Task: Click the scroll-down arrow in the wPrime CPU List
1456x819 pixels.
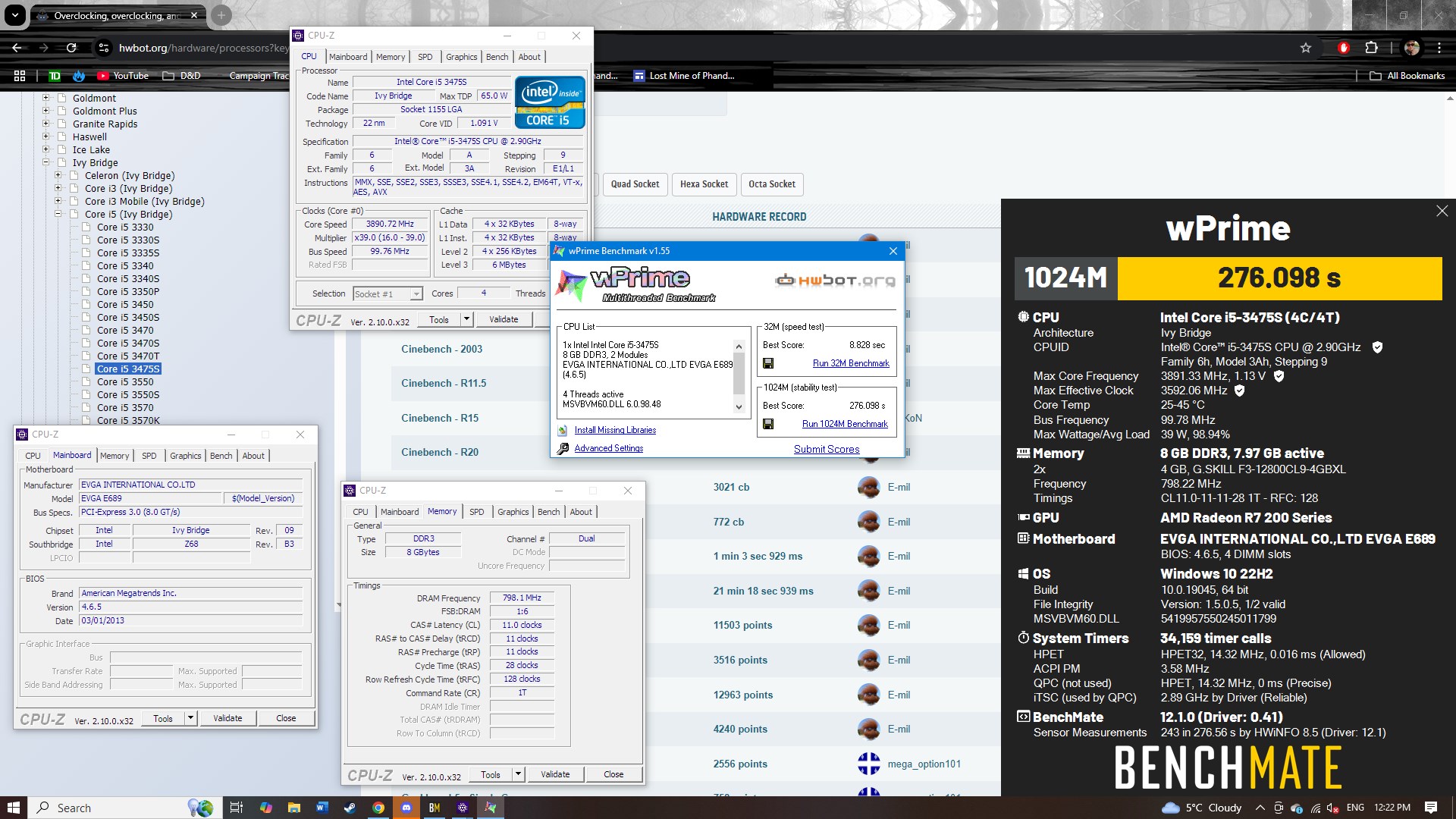Action: [739, 407]
